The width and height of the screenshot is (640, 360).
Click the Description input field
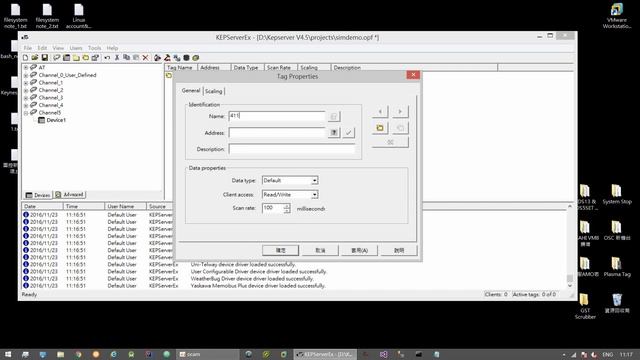pyautogui.click(x=291, y=149)
